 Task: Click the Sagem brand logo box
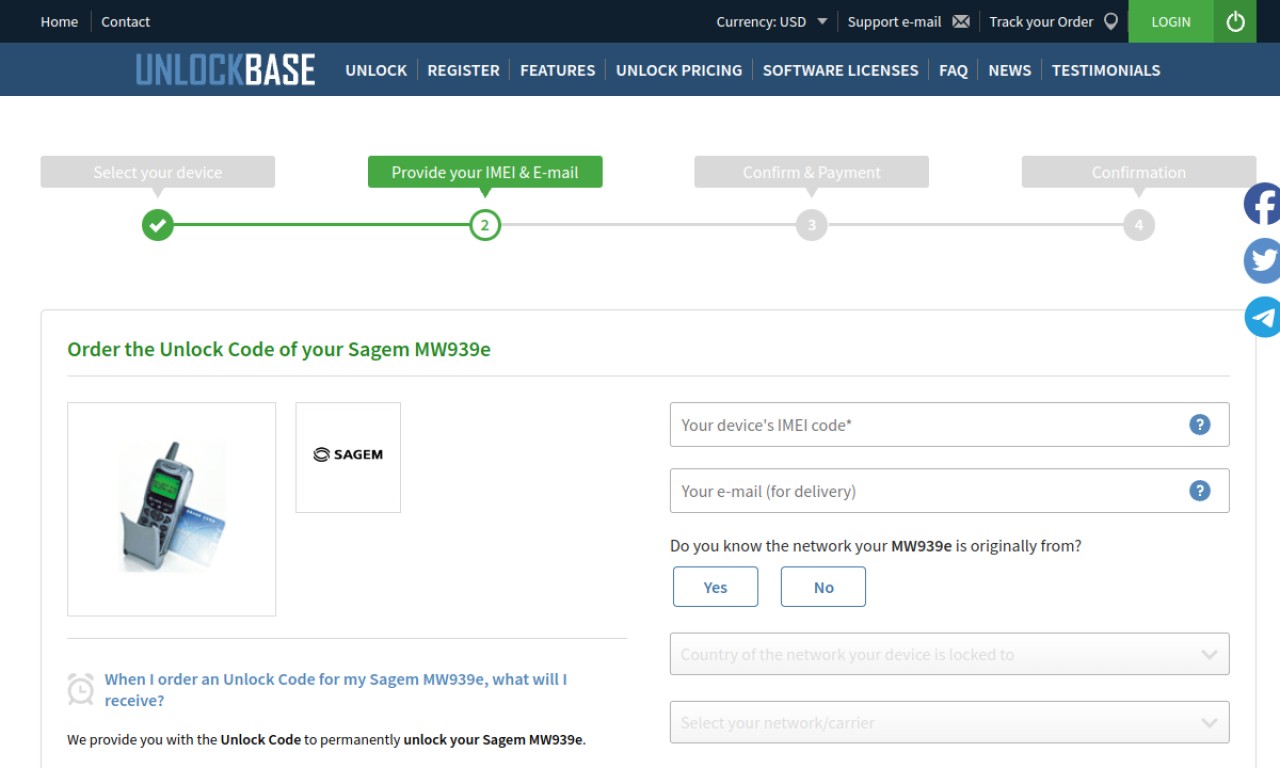348,457
